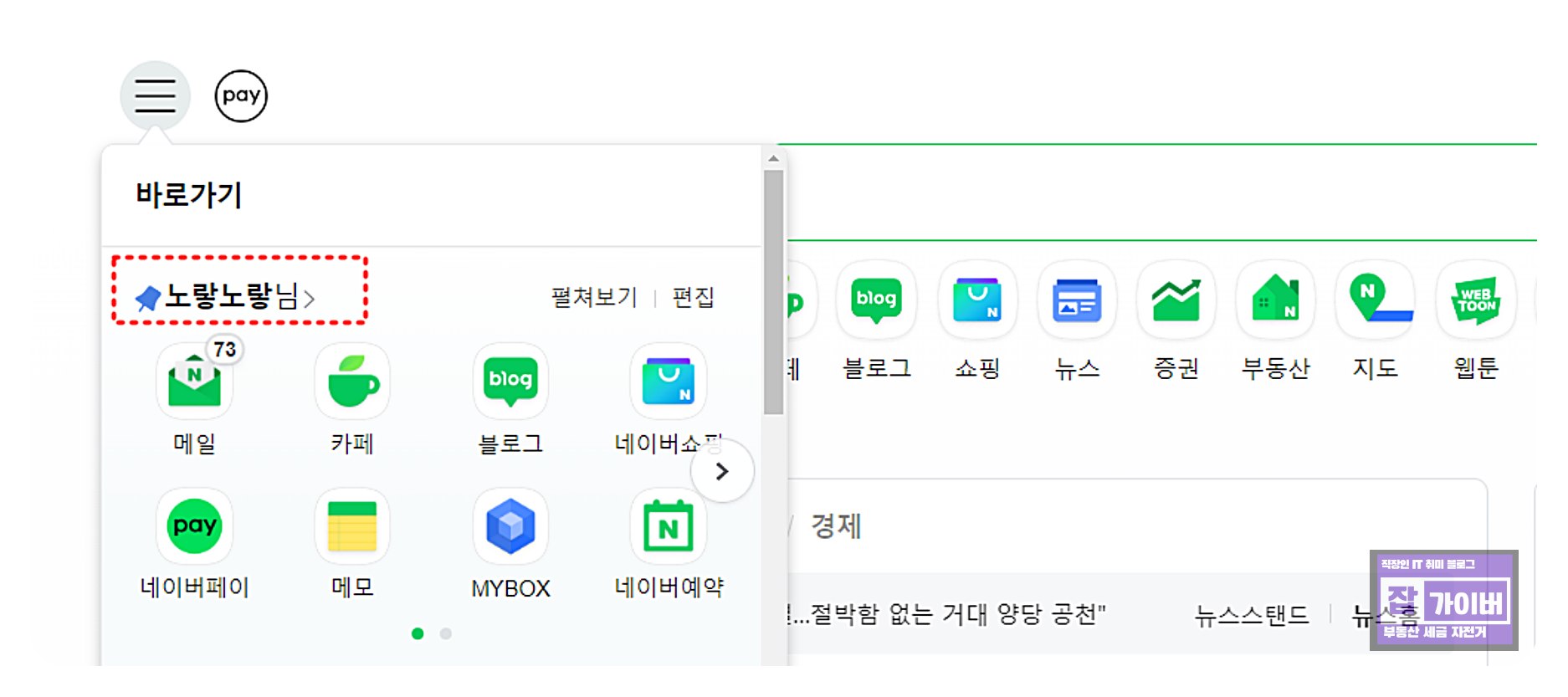Click the 증권 label text
Viewport: 1568px width, 697px height.
(x=1176, y=368)
